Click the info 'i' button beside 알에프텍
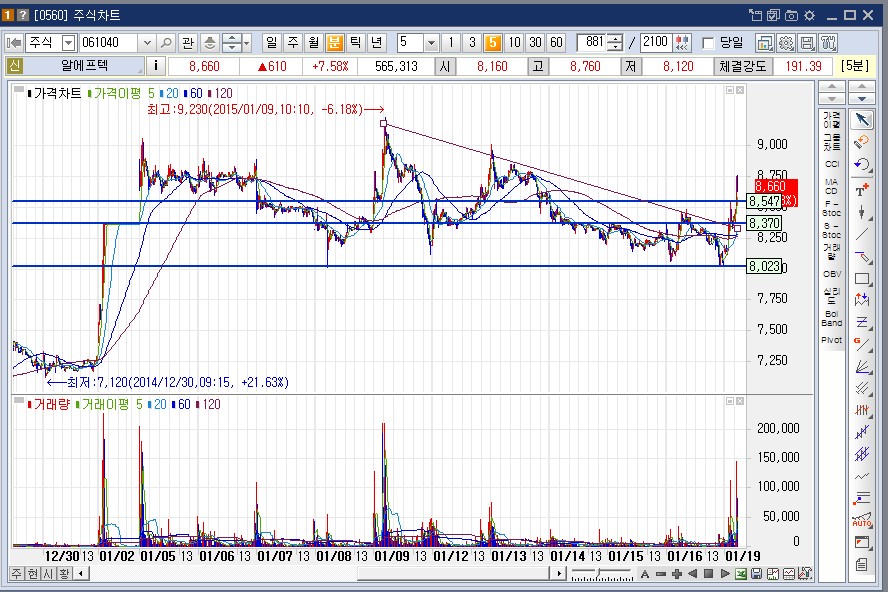The image size is (888, 592). pyautogui.click(x=155, y=66)
